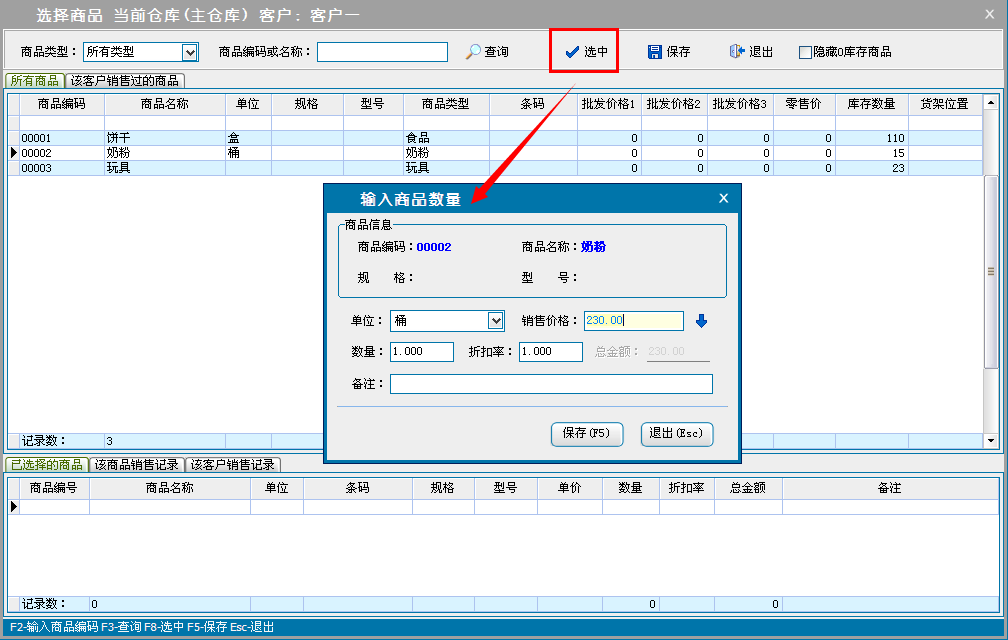1008x640 pixels.
Task: Click the 商品编码或名称 search field
Action: [382, 52]
